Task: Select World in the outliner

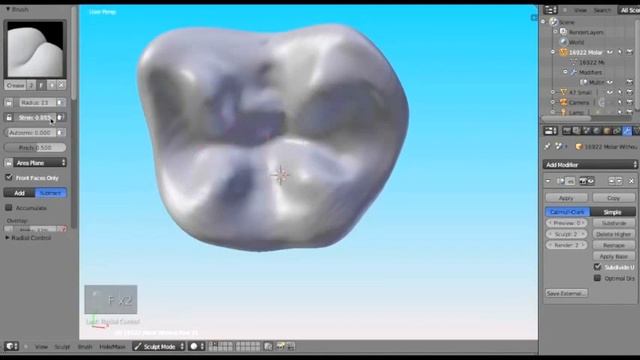Action: coord(576,42)
